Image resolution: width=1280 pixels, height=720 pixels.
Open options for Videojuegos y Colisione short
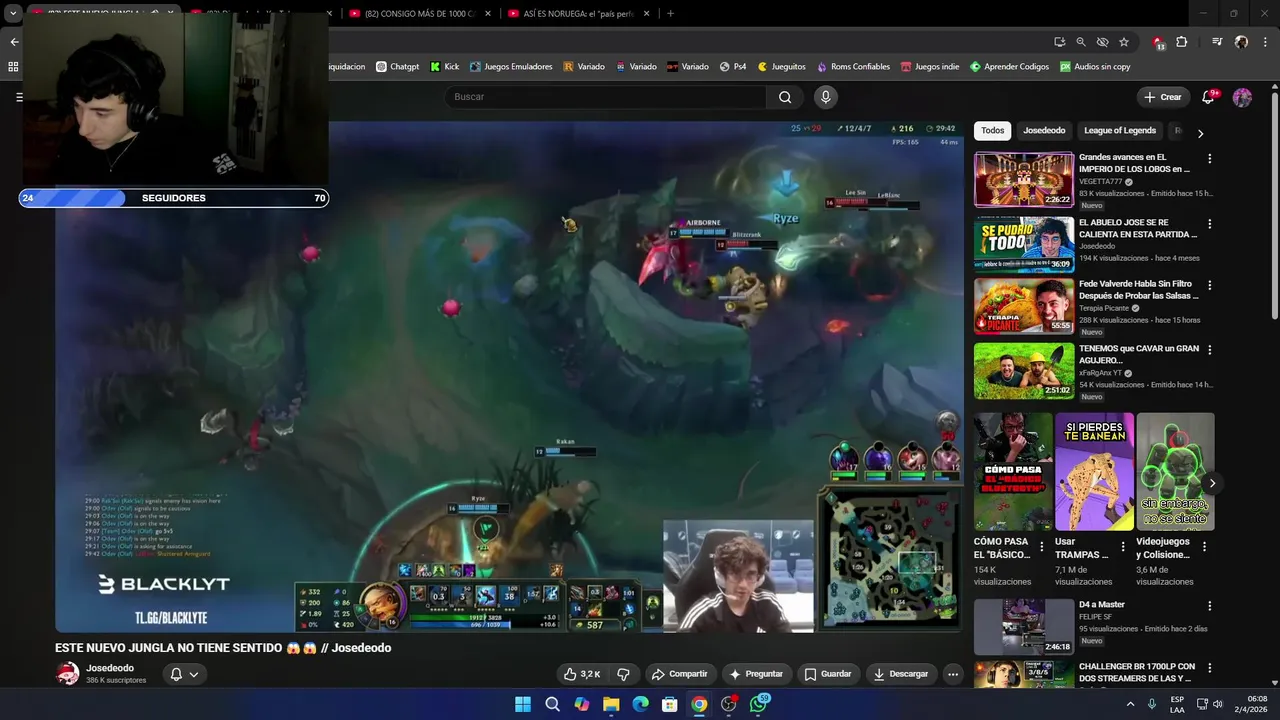click(x=1204, y=547)
